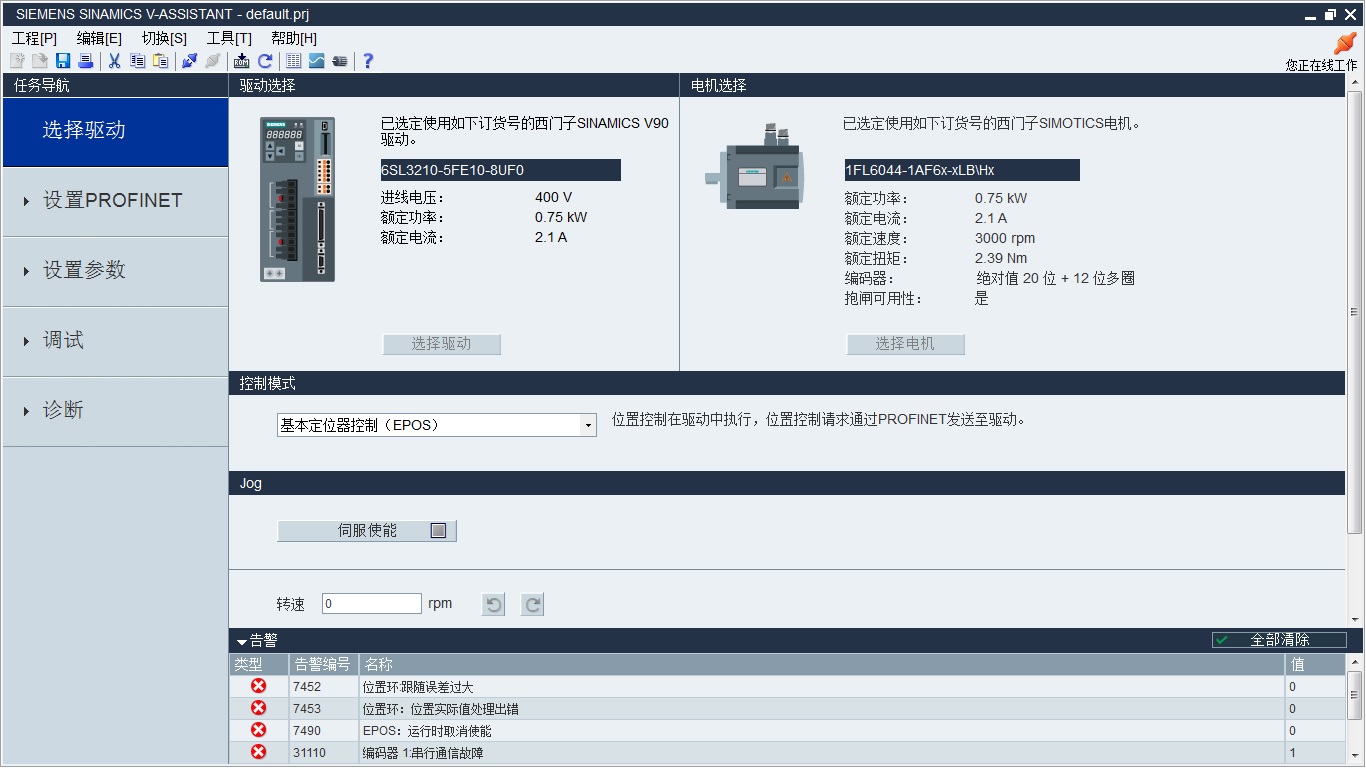The height and width of the screenshot is (768, 1366).
Task: Click the motor toolbar icon
Action: (x=340, y=61)
